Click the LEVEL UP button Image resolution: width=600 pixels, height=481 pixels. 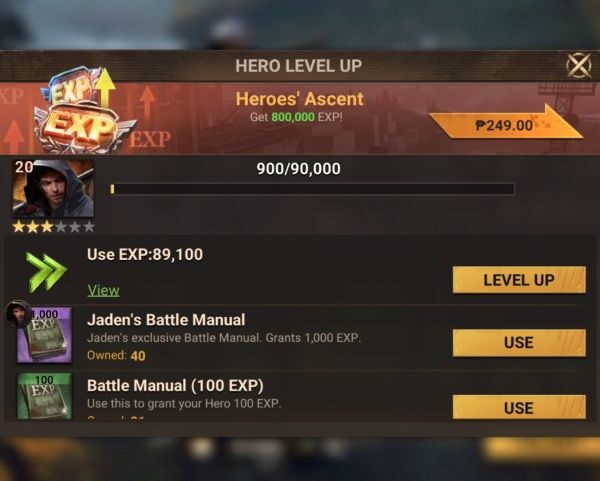tap(519, 280)
